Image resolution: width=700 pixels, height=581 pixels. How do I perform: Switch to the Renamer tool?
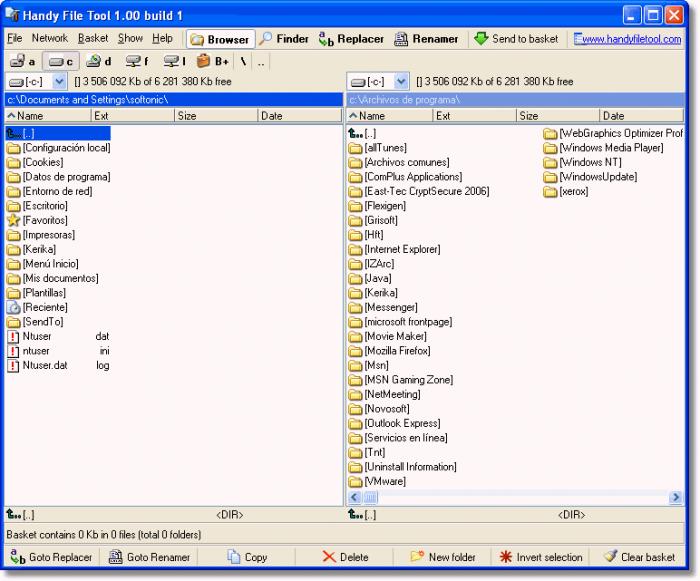[426, 39]
